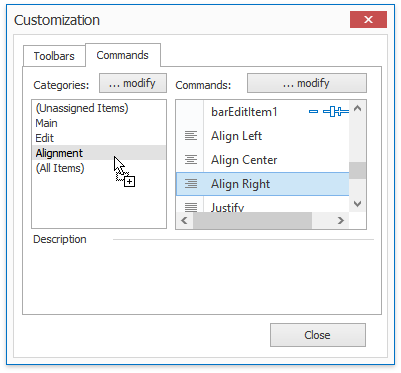The width and height of the screenshot is (401, 373).
Task: Click the horizontal scroll-left arrow
Action: pos(184,220)
